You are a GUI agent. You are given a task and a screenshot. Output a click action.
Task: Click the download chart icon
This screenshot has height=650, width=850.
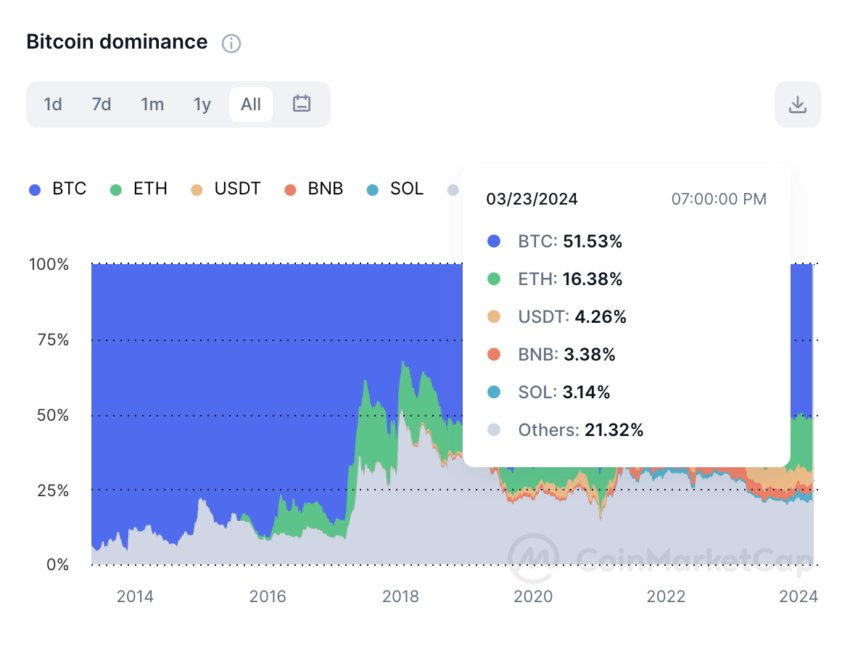[797, 104]
